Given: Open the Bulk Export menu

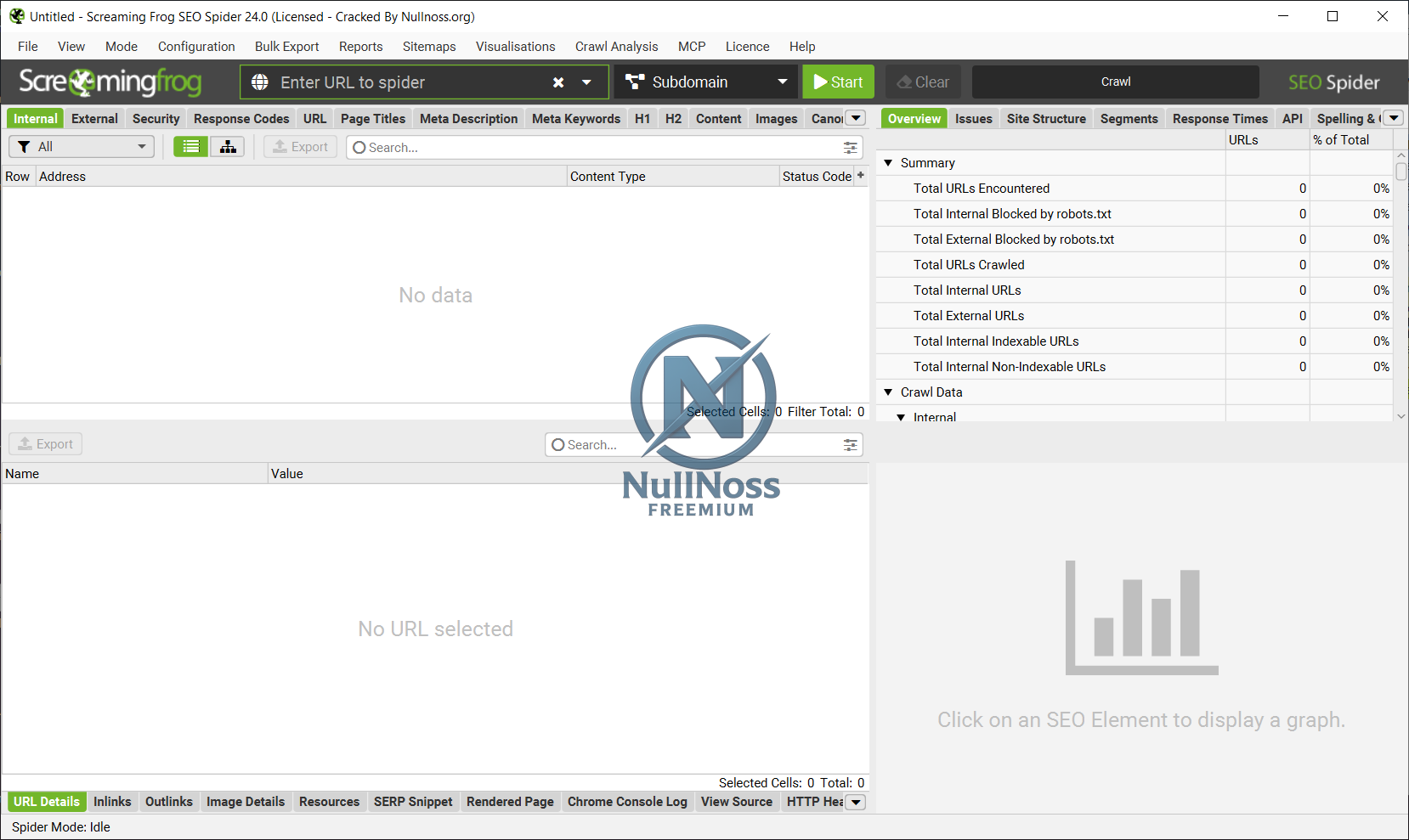Looking at the screenshot, I should point(287,47).
